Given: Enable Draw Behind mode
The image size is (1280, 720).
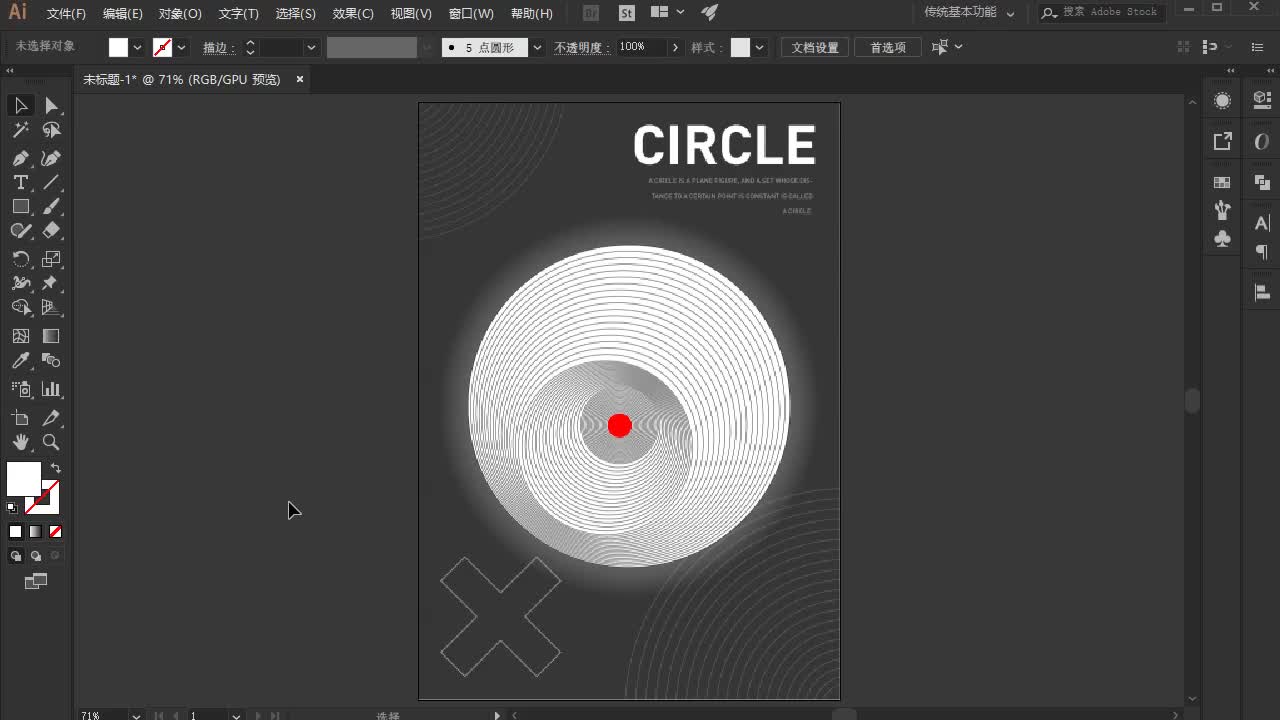Looking at the screenshot, I should pos(36,556).
